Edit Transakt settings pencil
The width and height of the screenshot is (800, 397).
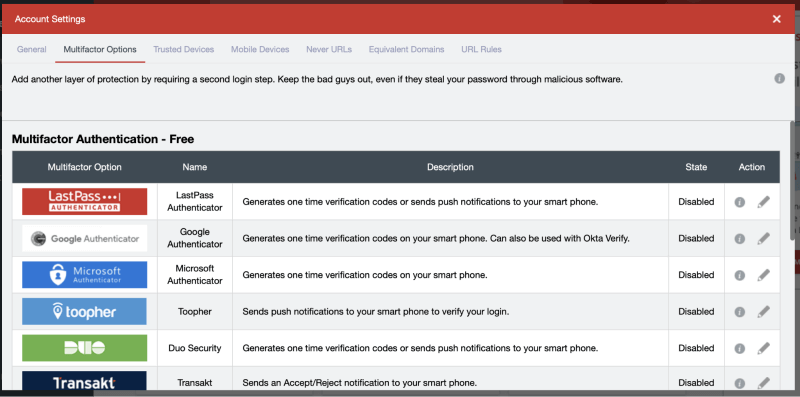(x=763, y=383)
